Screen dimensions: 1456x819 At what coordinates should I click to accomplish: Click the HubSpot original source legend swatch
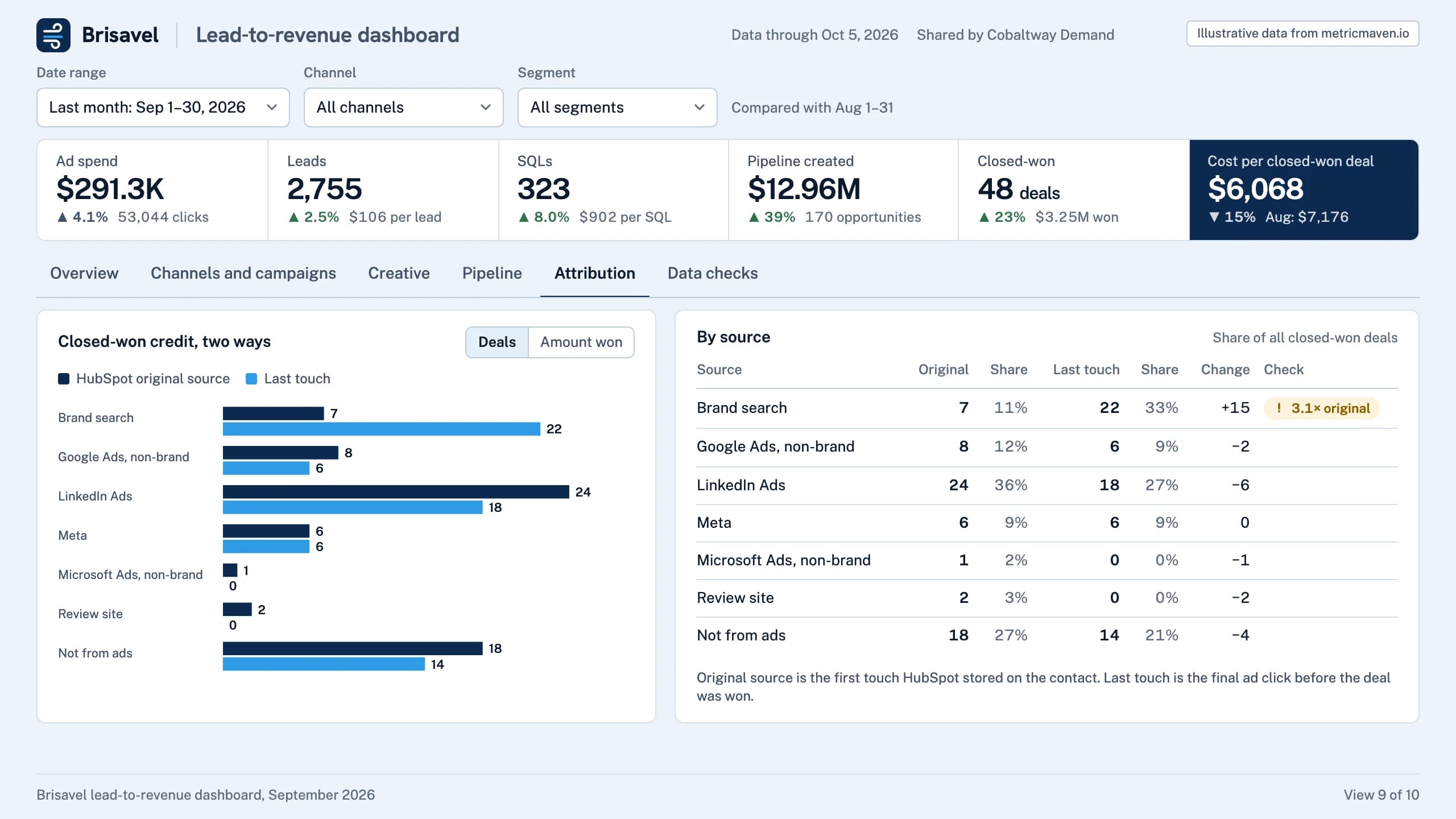coord(64,379)
